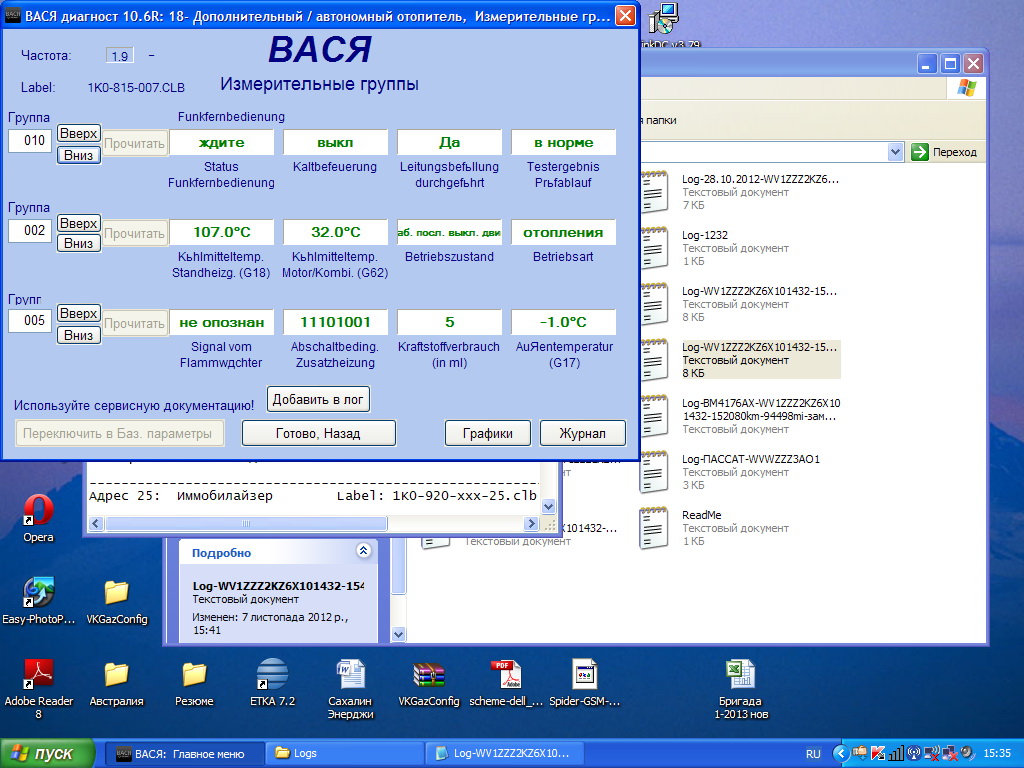Click the 11101001 shutoff condition value
This screenshot has width=1024, height=768.
click(335, 323)
